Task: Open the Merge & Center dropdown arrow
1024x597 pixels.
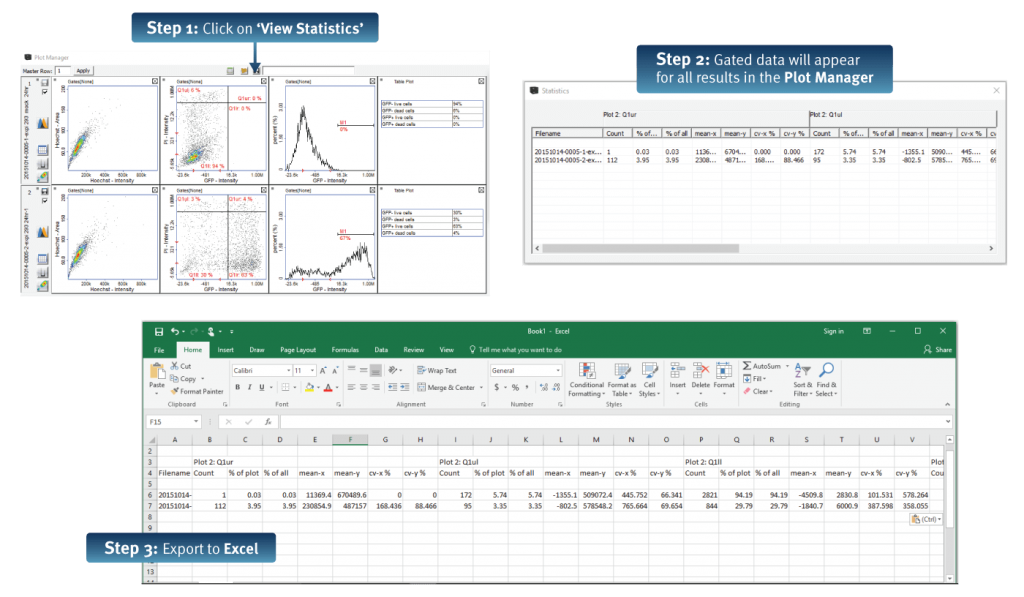Action: pos(481,387)
